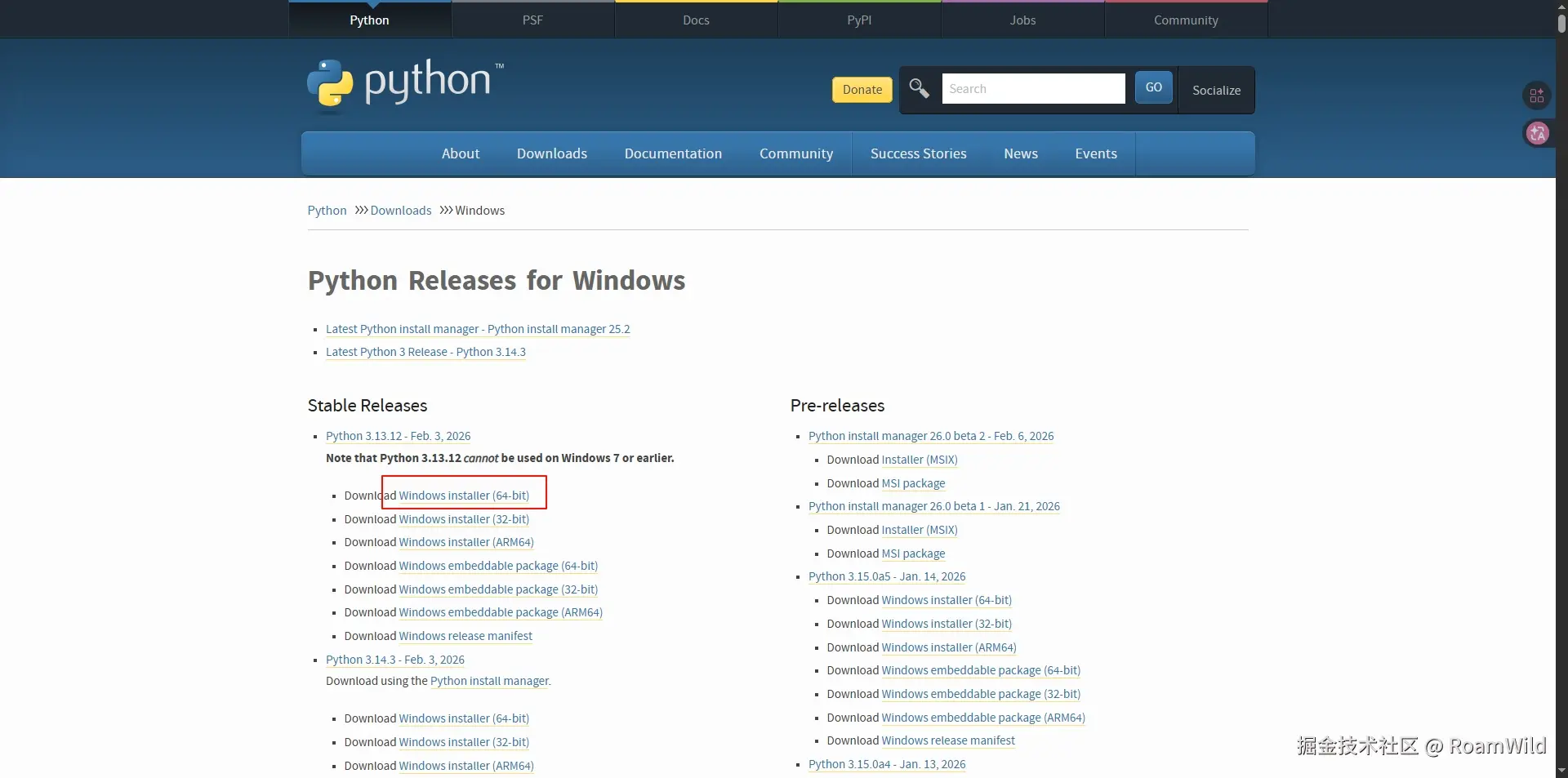Go to the Jobs tab
The width and height of the screenshot is (1568, 778).
(1023, 20)
